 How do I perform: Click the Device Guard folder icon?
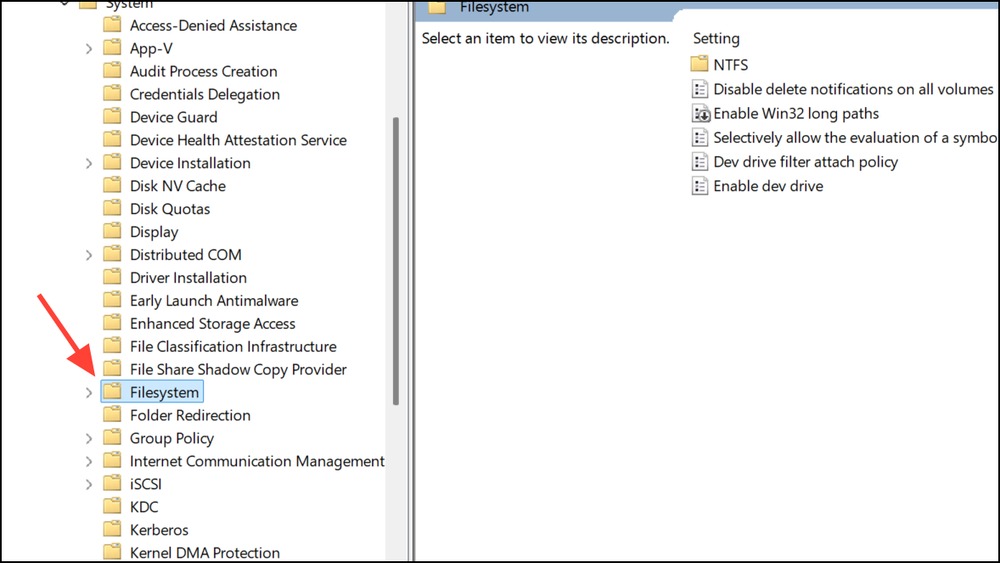pos(112,117)
